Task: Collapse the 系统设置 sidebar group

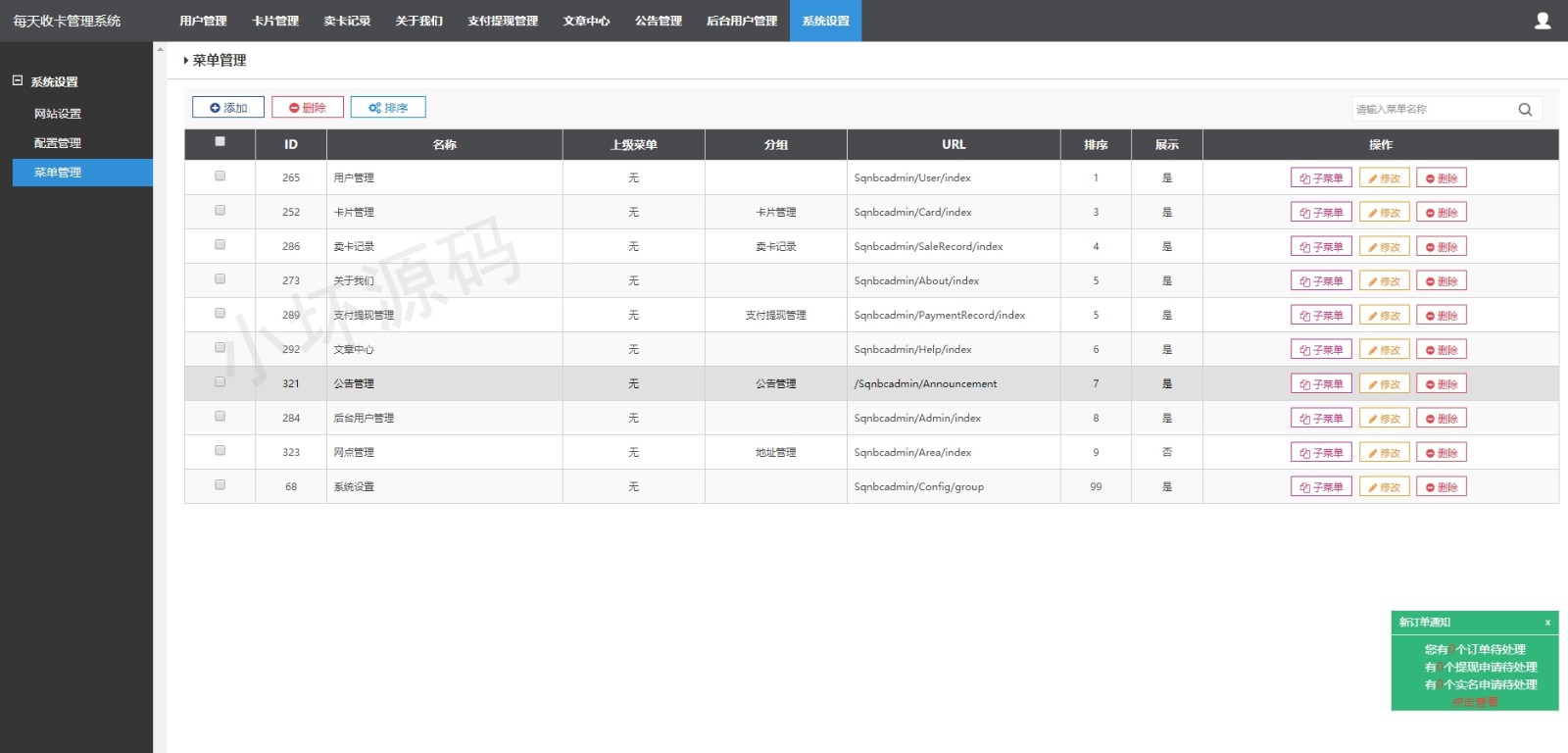Action: 18,81
